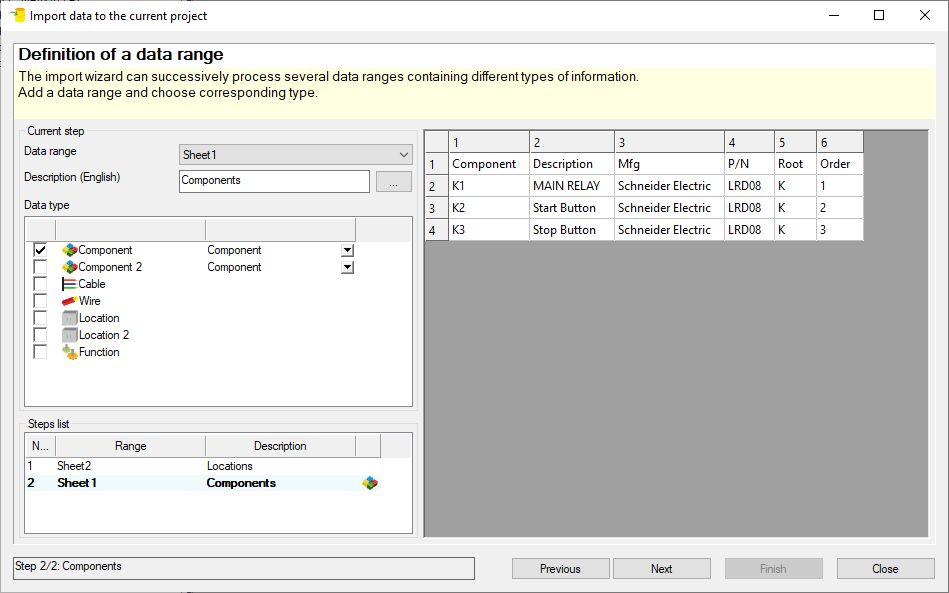Click the P/N header cell
The height and width of the screenshot is (593, 949).
point(749,164)
